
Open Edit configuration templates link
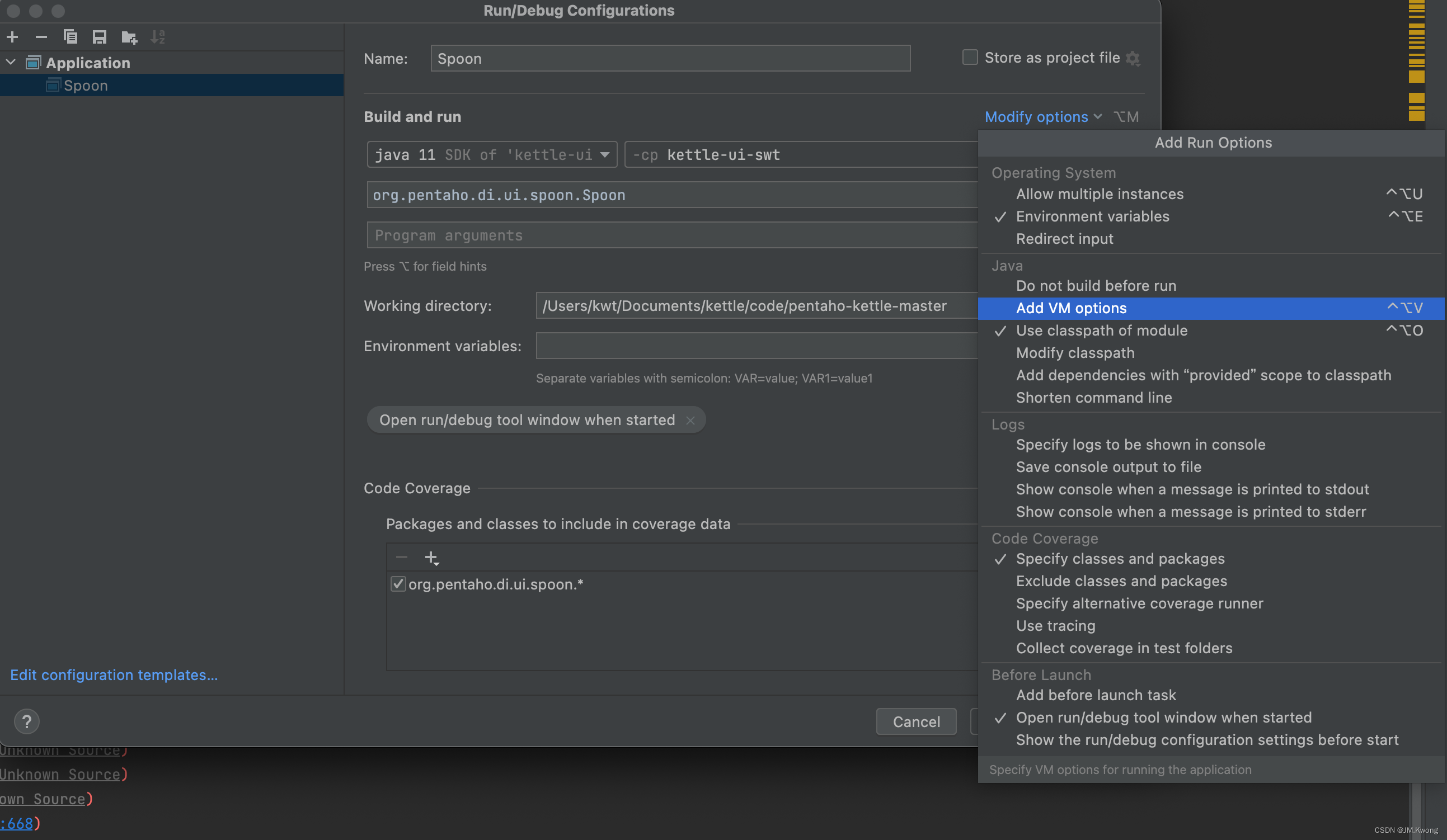point(113,675)
